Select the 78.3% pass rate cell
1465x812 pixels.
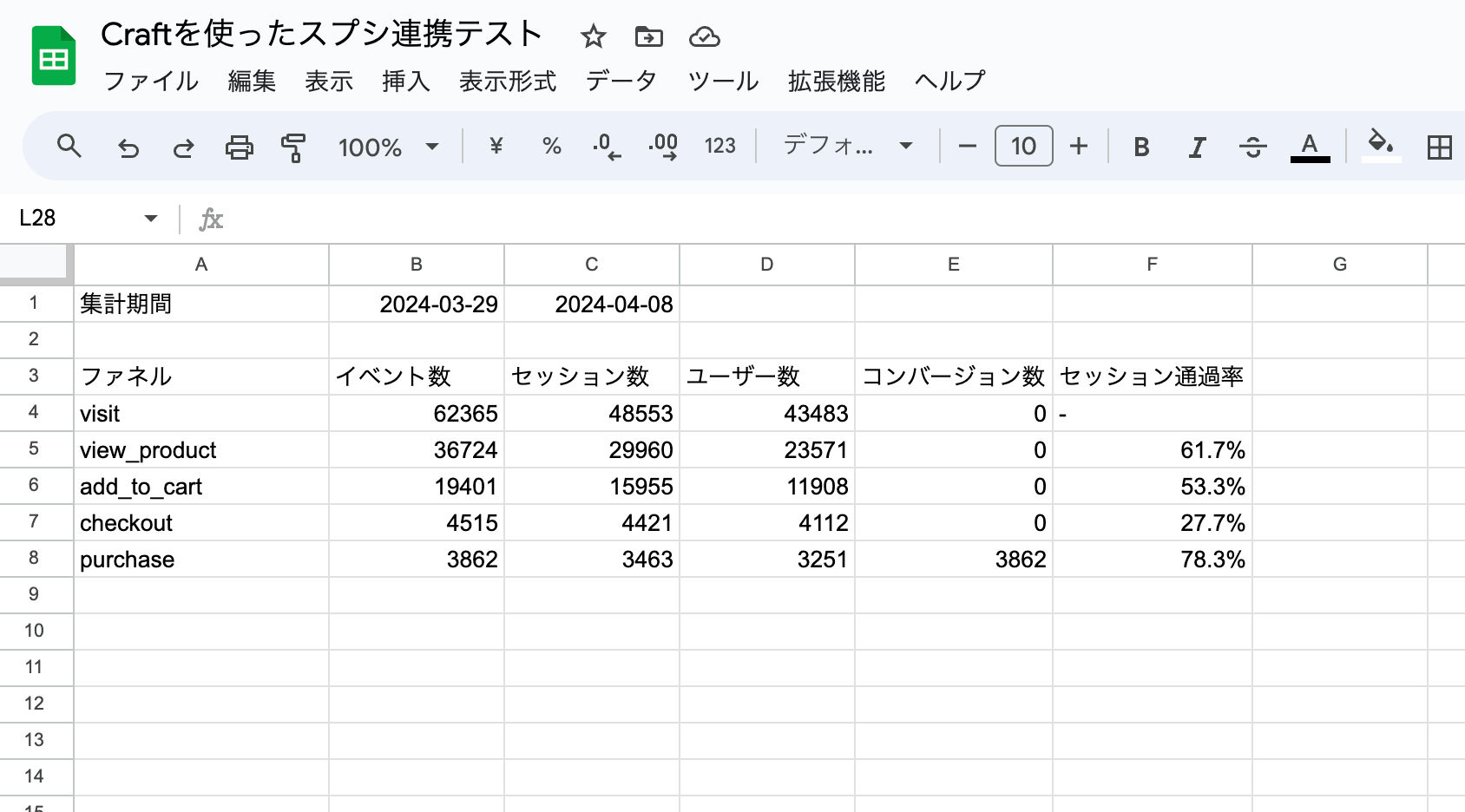[1153, 559]
